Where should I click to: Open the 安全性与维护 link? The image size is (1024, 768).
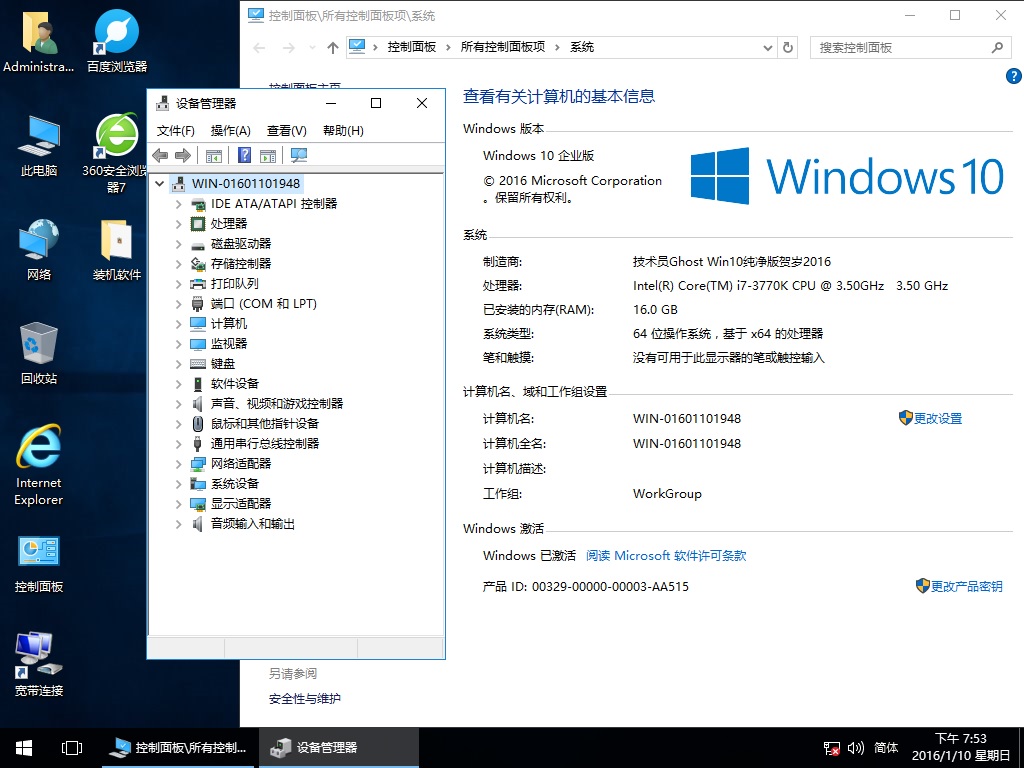point(304,699)
